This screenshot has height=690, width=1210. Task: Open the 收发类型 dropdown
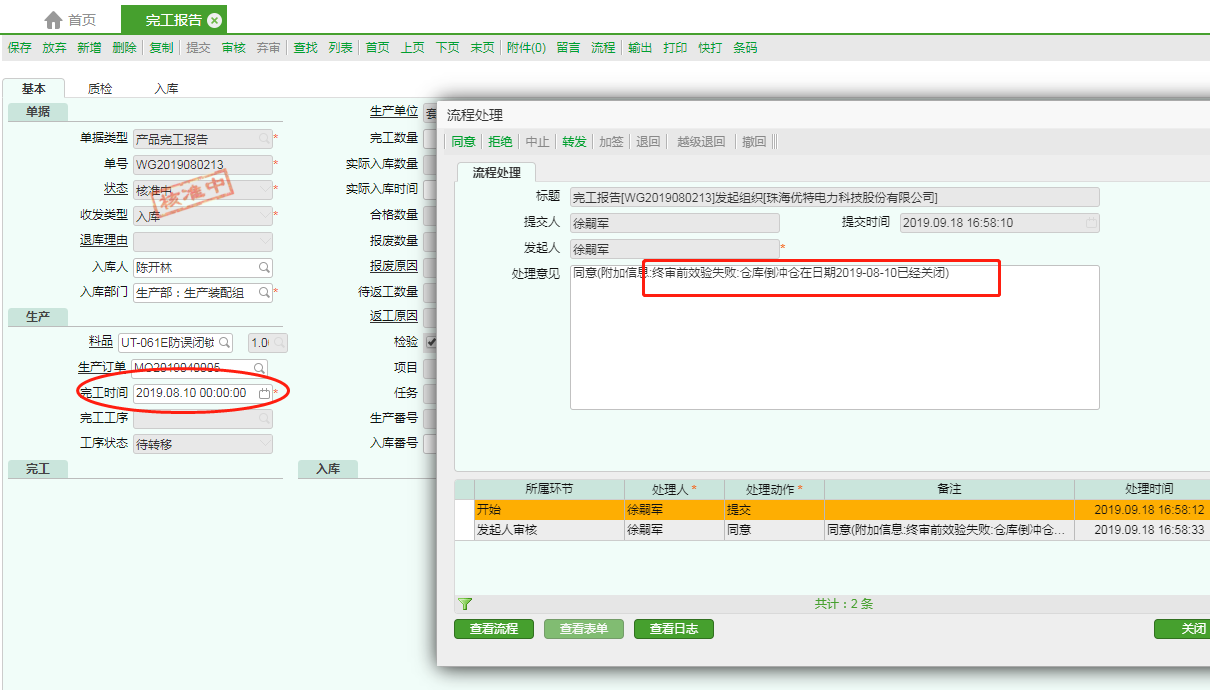(x=264, y=215)
